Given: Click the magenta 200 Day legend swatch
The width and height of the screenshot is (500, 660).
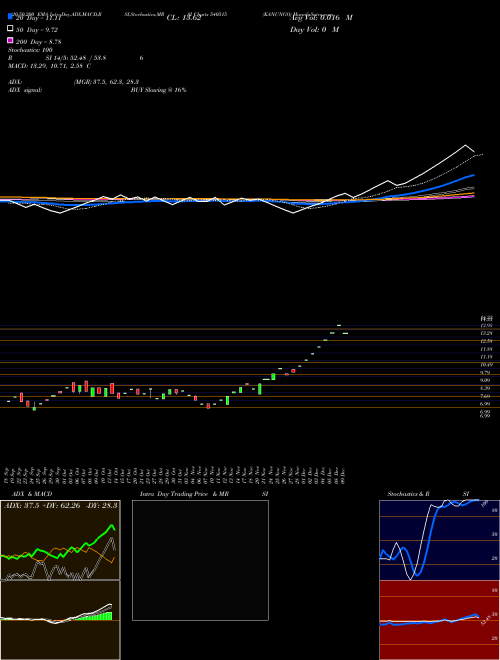Looking at the screenshot, I should click(x=10, y=40).
